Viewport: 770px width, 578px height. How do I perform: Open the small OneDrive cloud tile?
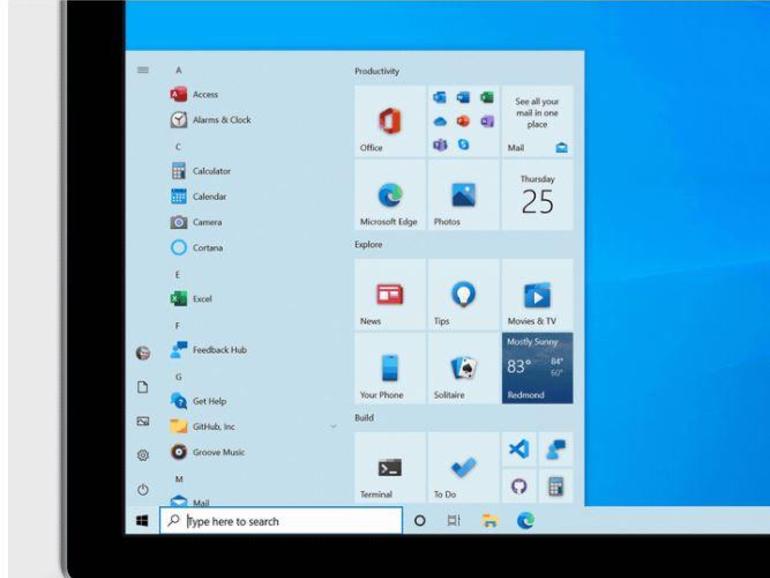[440, 121]
